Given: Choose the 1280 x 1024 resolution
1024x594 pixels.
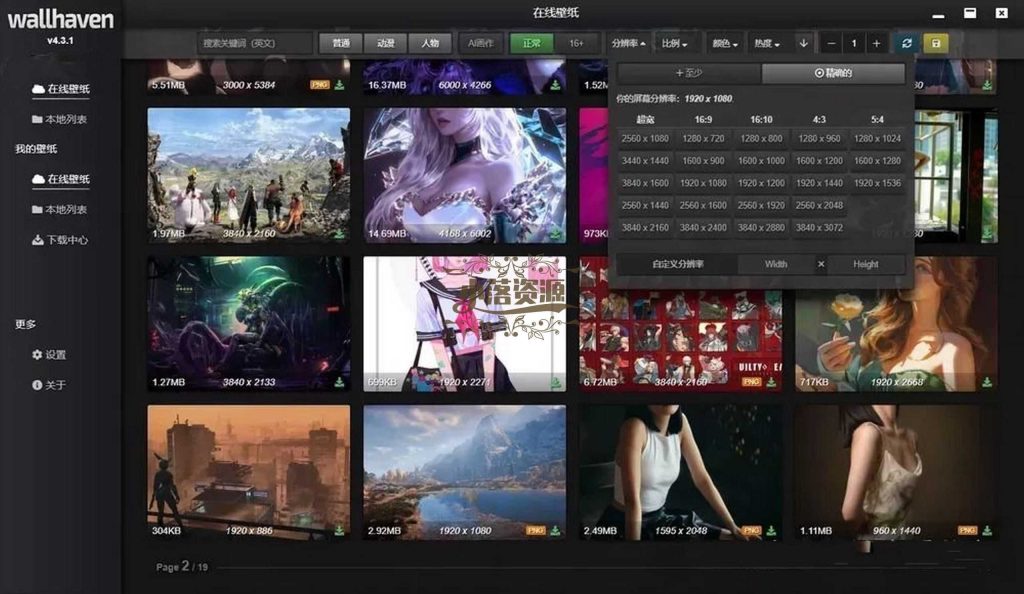Looking at the screenshot, I should (877, 138).
